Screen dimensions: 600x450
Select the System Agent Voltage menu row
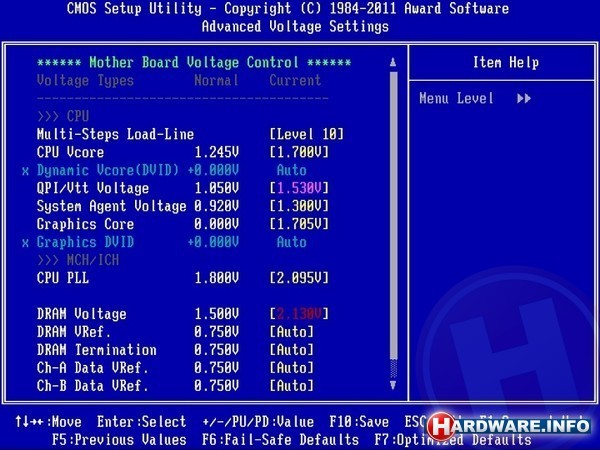pyautogui.click(x=112, y=206)
